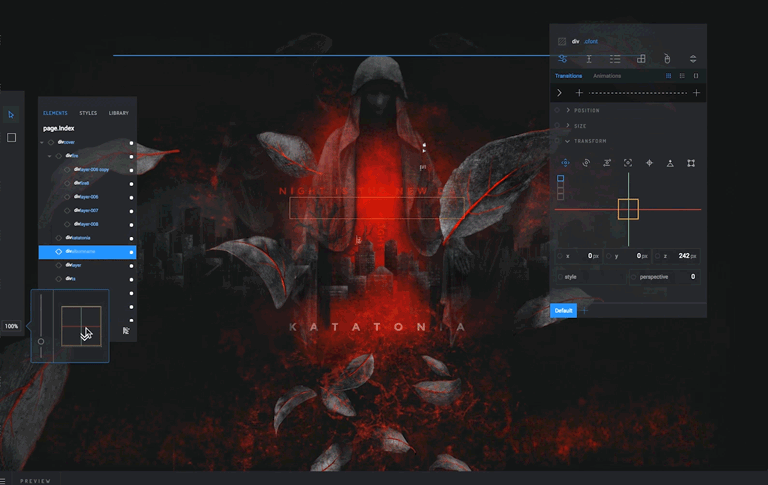Click the Default state button
This screenshot has width=768, height=485.
tap(563, 311)
